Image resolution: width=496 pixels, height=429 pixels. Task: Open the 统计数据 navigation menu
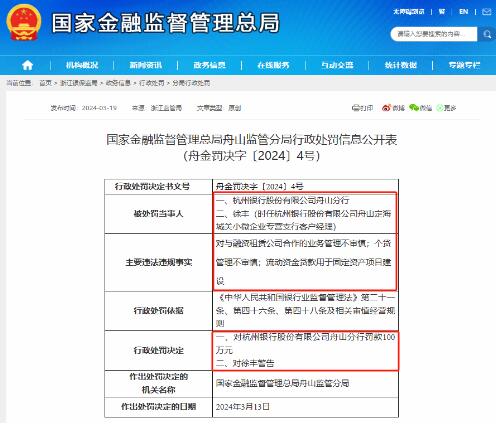pos(401,65)
